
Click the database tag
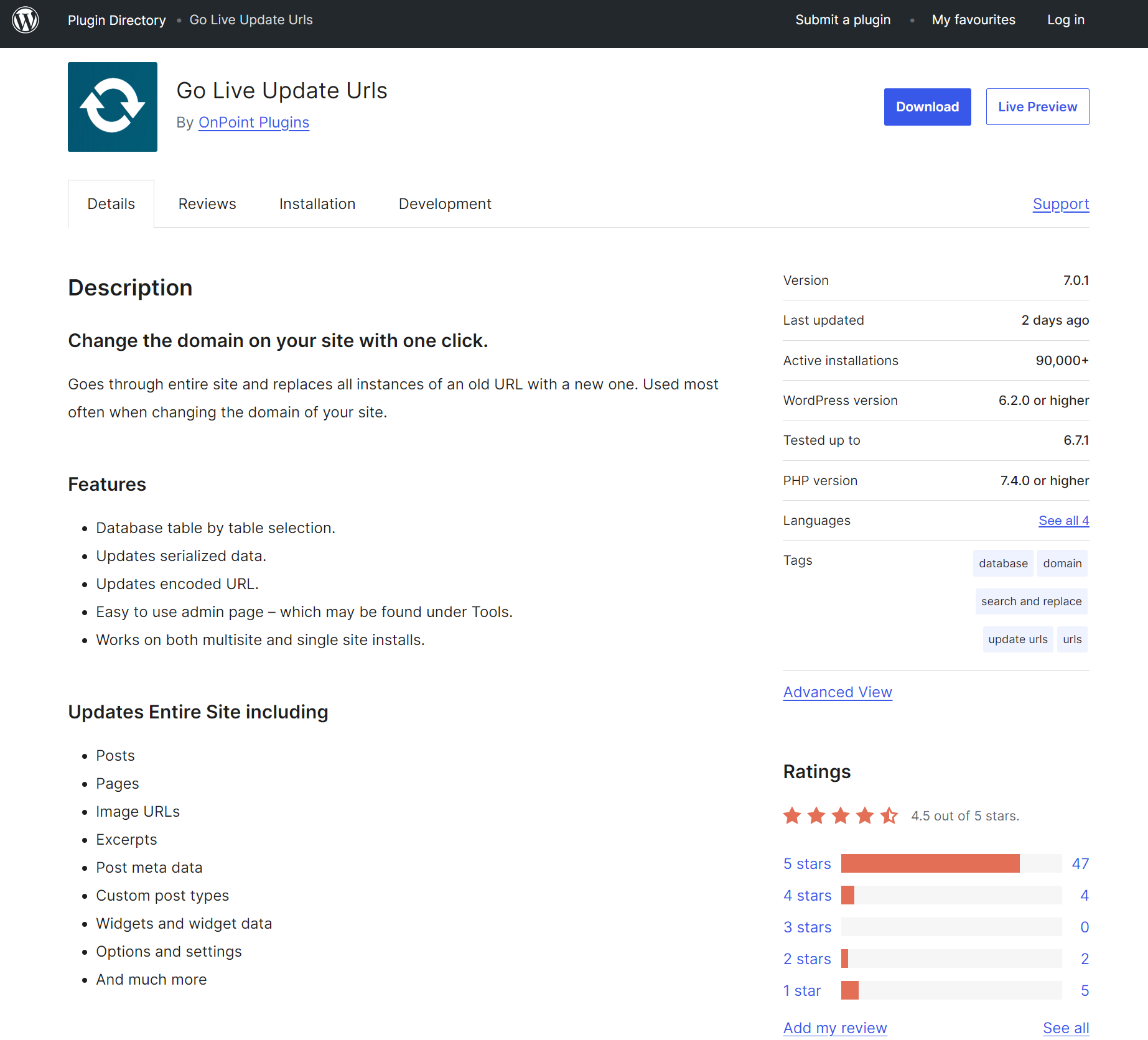(x=1003, y=564)
